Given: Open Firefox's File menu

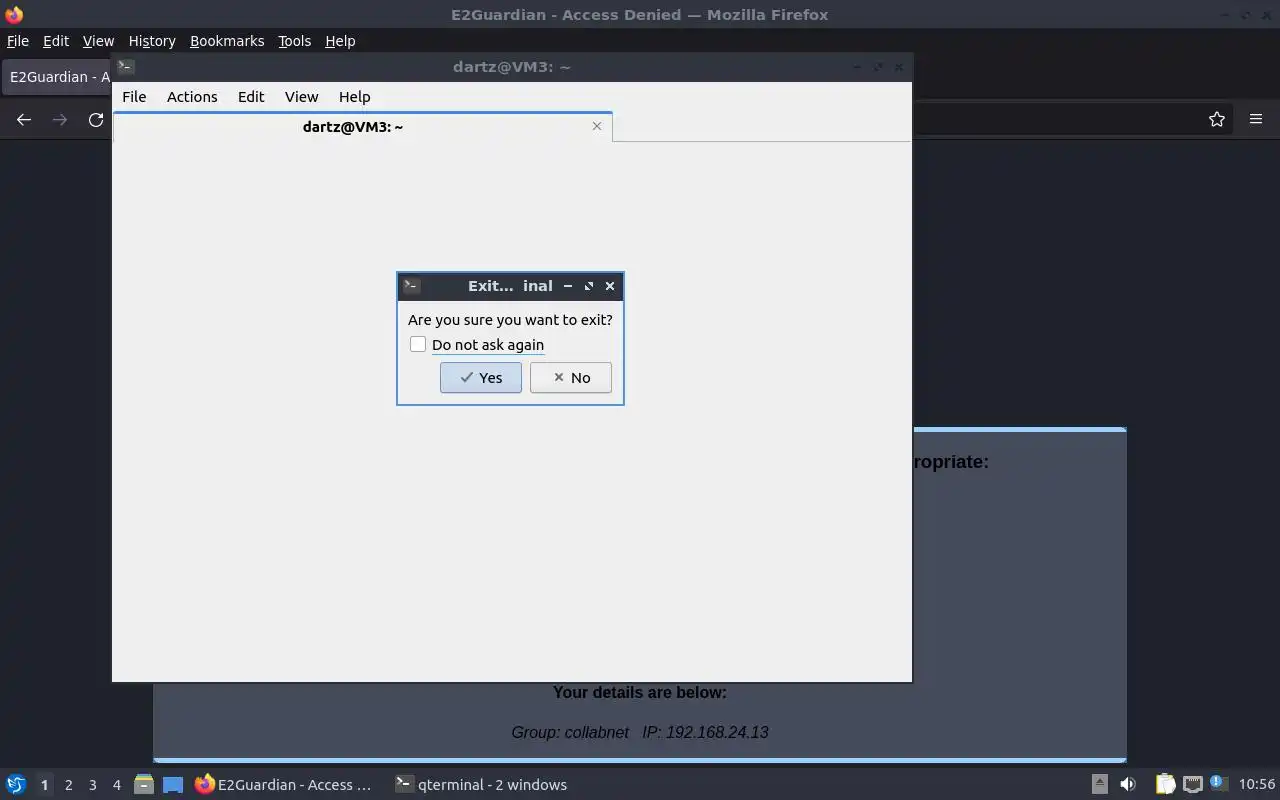Looking at the screenshot, I should (x=18, y=41).
